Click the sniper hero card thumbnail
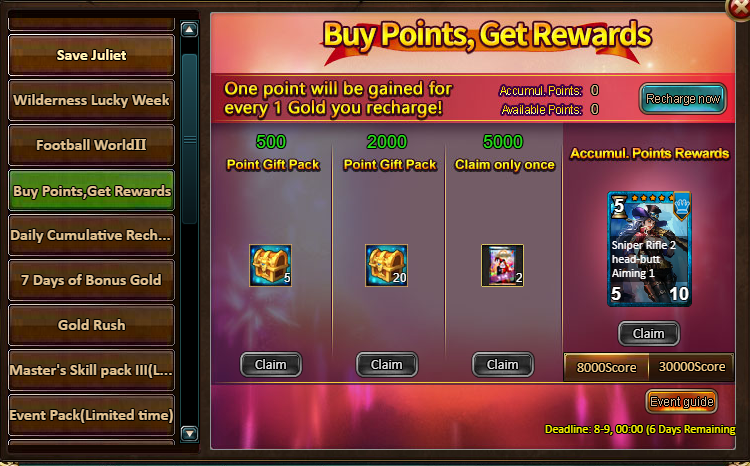 649,249
